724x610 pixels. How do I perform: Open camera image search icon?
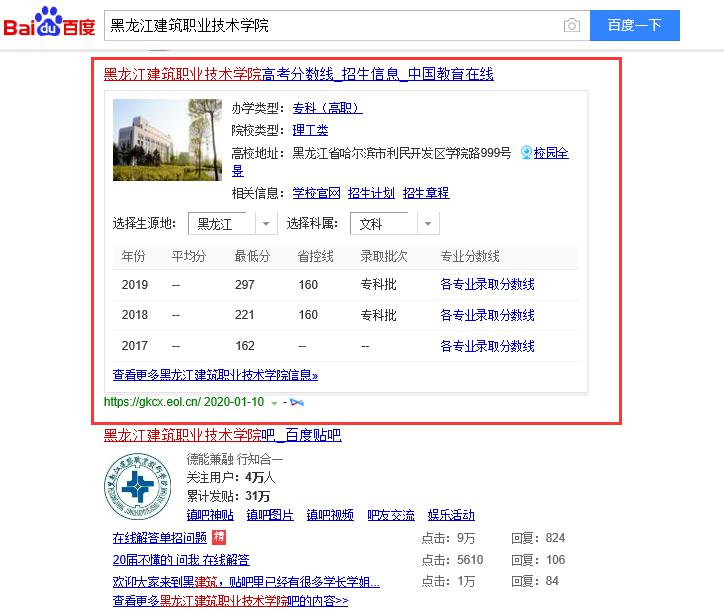pyautogui.click(x=572, y=25)
